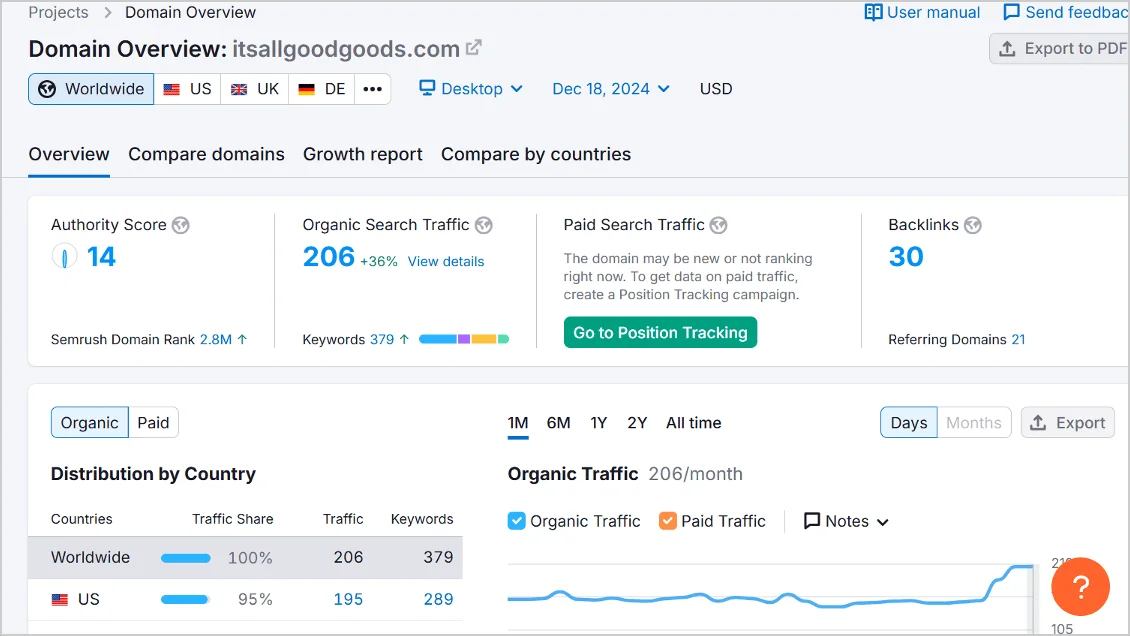This screenshot has width=1130, height=636.
Task: Click the User manual icon
Action: [874, 12]
